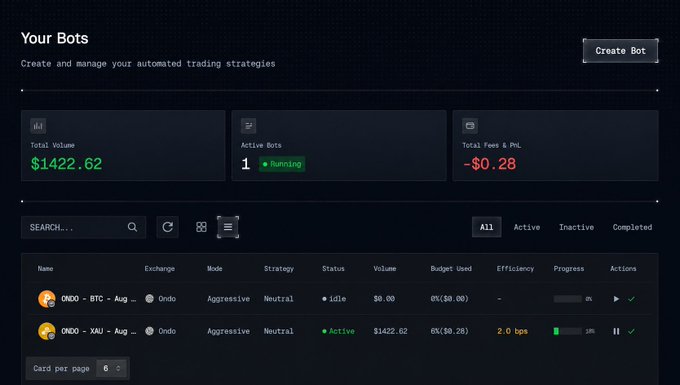680x385 pixels.
Task: Click the Total Volume chart icon
Action: [38, 126]
